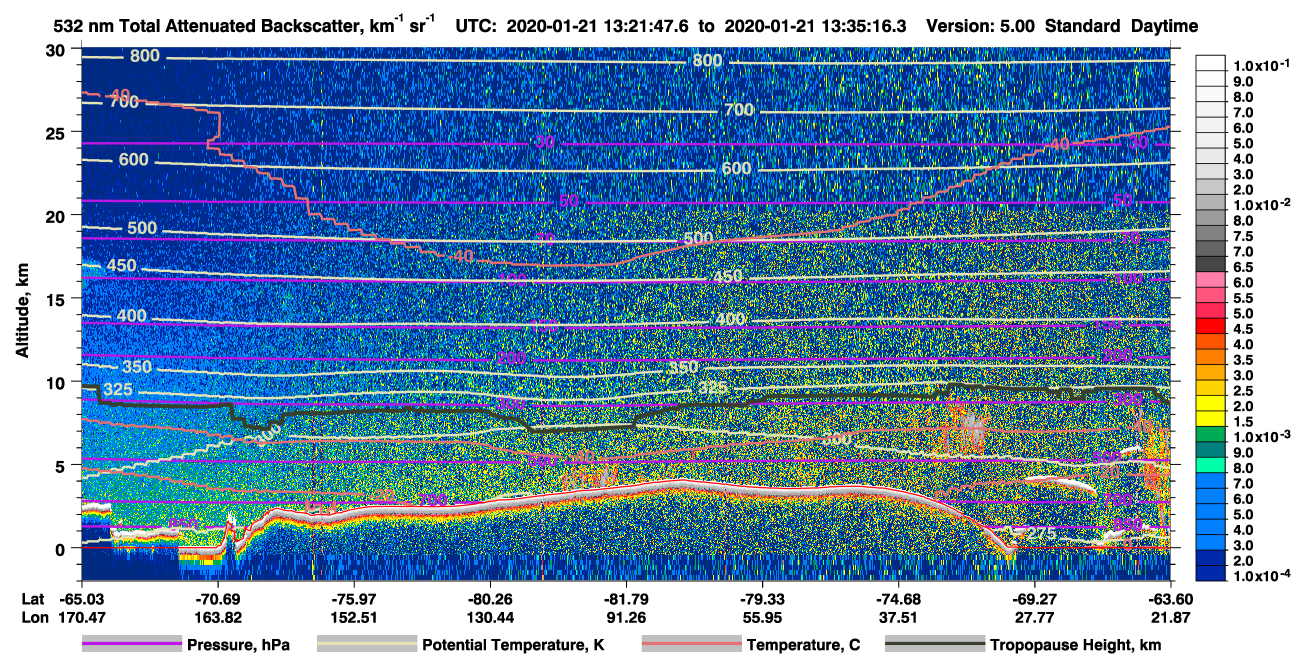Click latitude value -63.60
The height and width of the screenshot is (667, 1300).
1170,599
